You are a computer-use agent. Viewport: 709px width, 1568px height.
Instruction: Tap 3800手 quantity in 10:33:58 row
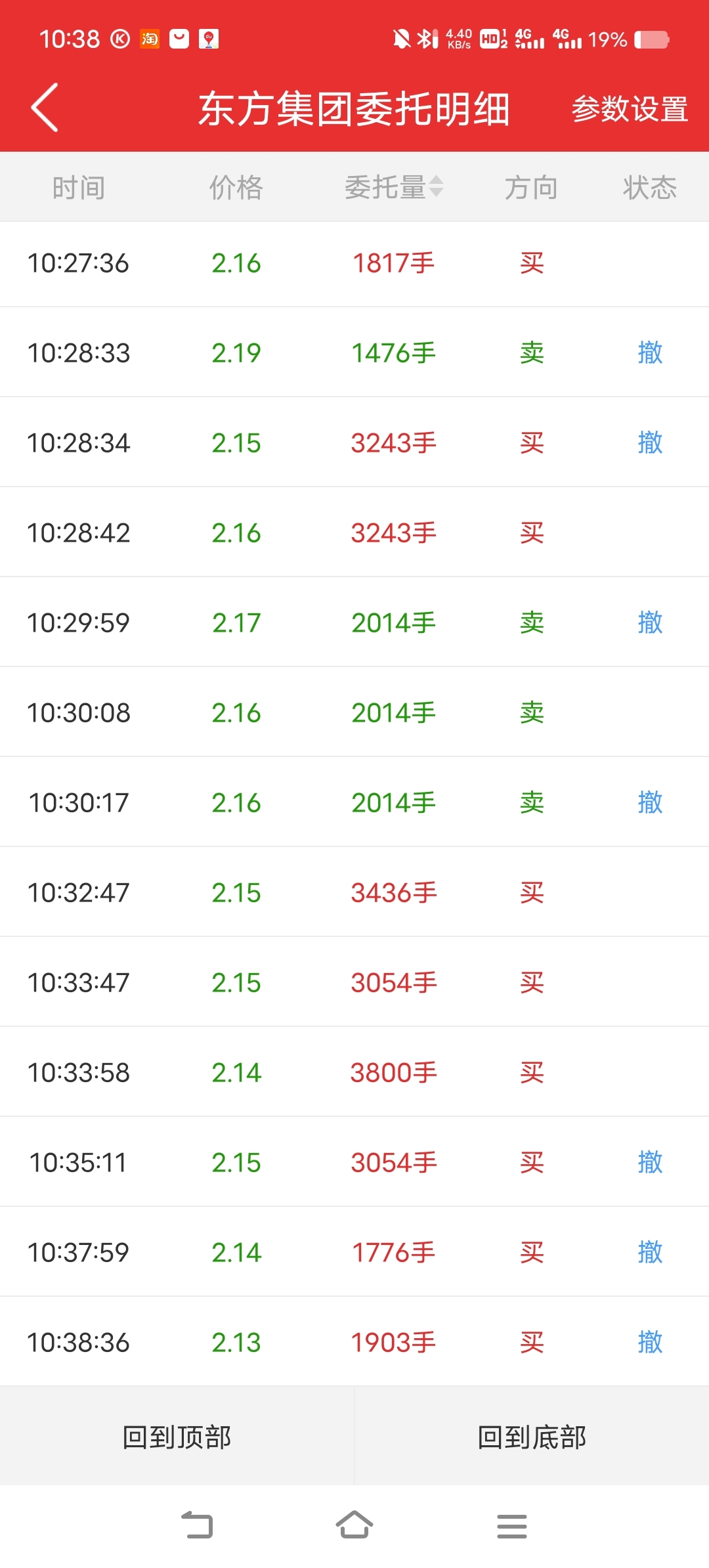(x=394, y=1073)
